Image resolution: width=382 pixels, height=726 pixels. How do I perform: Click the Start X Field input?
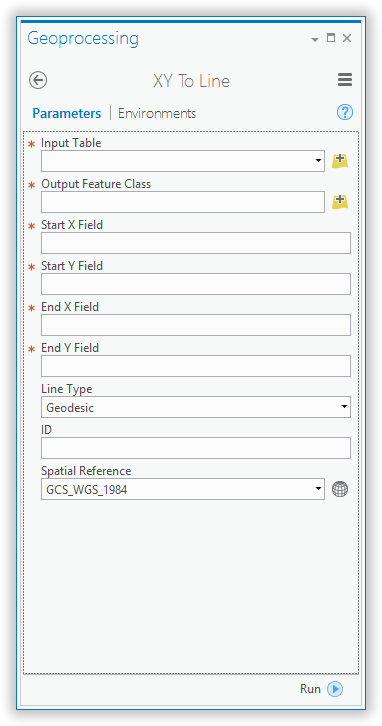click(196, 243)
